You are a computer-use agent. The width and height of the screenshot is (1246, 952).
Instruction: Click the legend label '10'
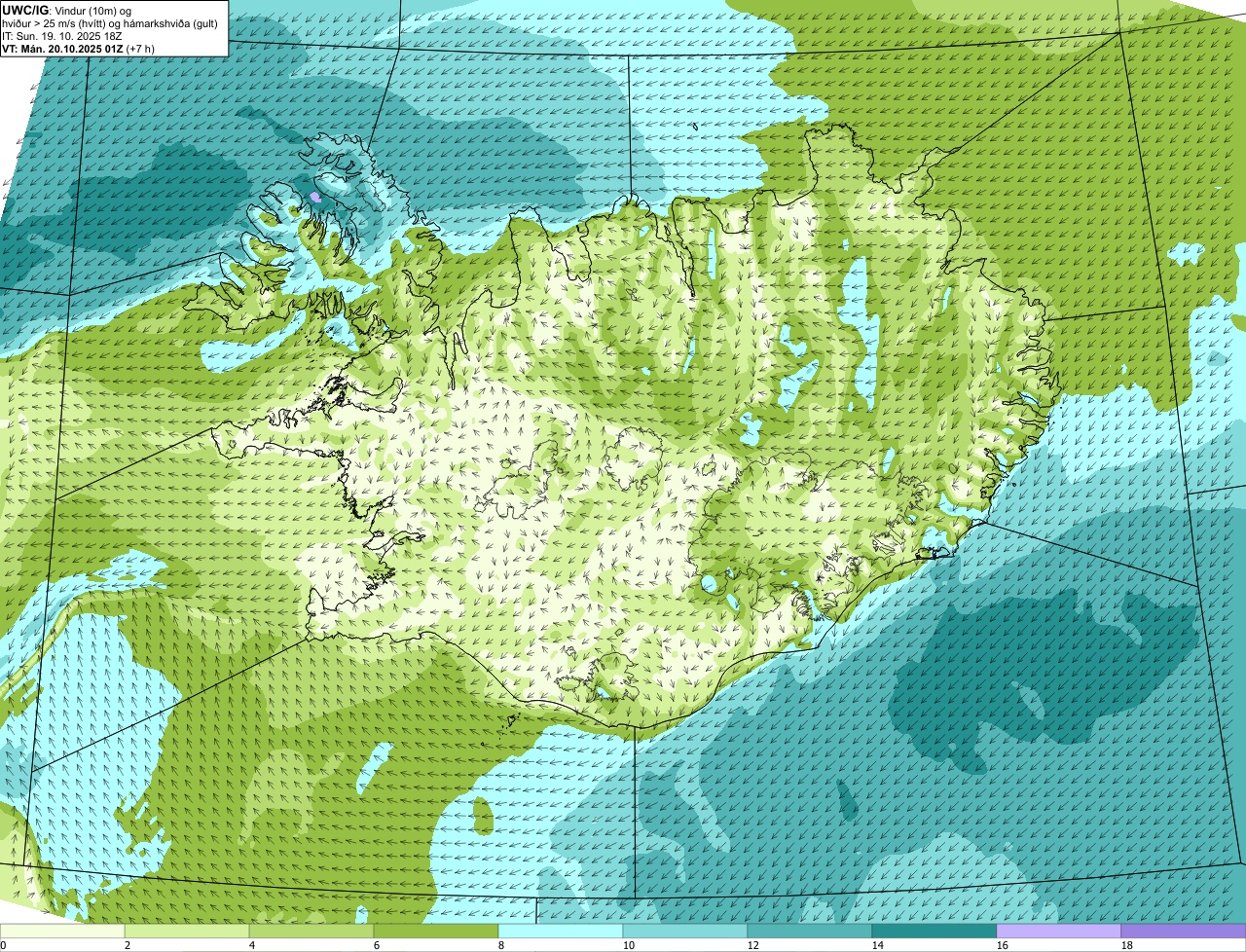pyautogui.click(x=629, y=945)
